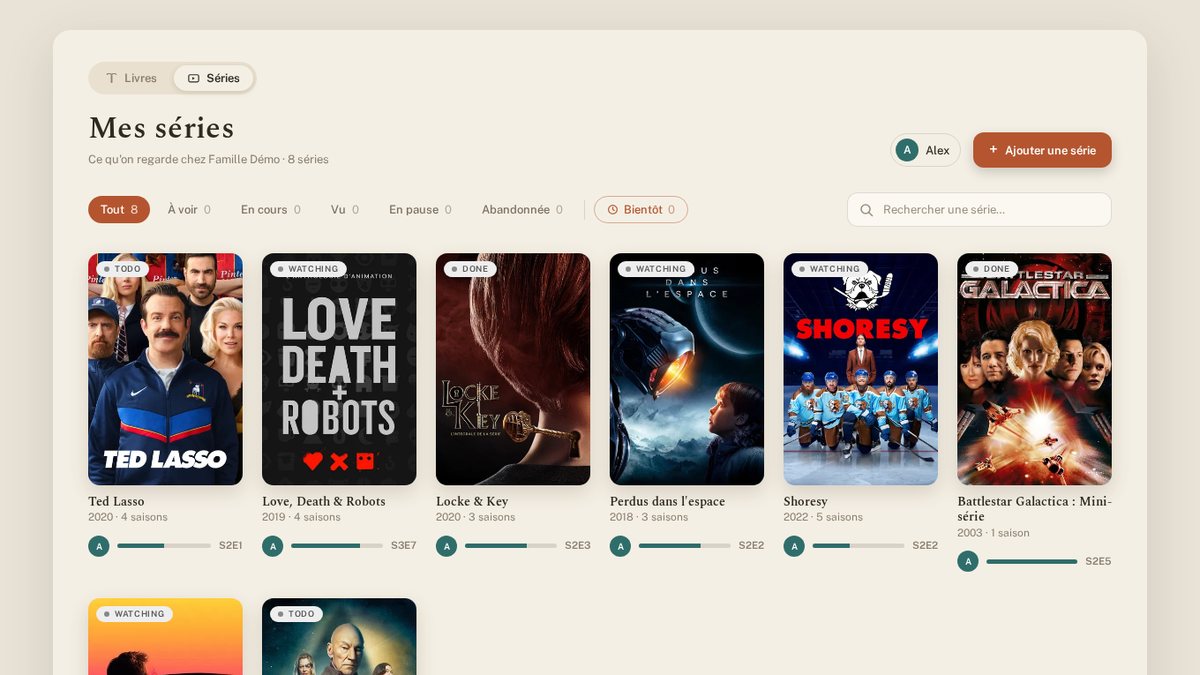1200x675 pixels.
Task: Click the TODO badge on Ted Lasso
Action: click(123, 269)
